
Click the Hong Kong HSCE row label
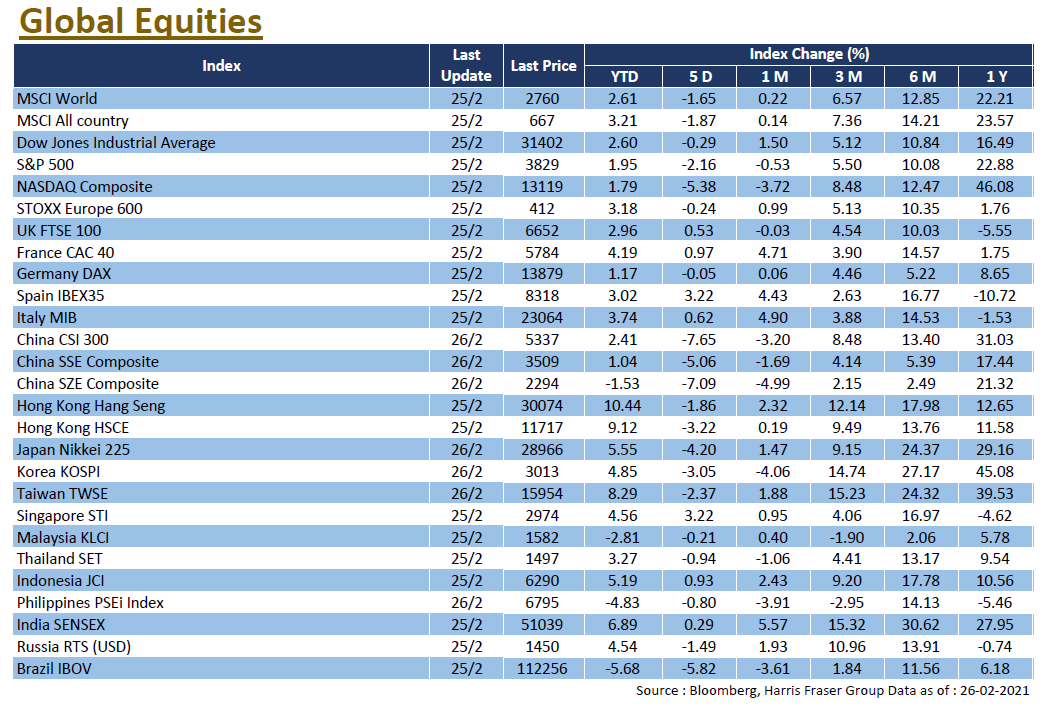click(x=73, y=427)
